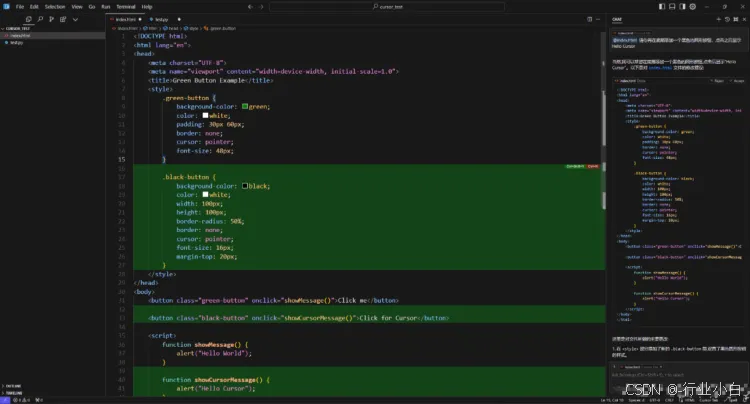This screenshot has width=750, height=404.
Task: Toggle the right chat pane layout button
Action: click(683, 7)
